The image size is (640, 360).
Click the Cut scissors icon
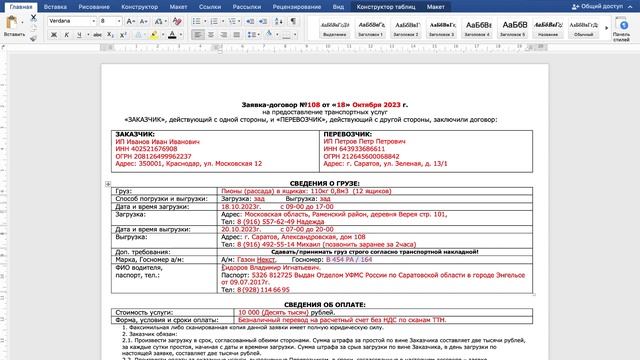point(33,18)
